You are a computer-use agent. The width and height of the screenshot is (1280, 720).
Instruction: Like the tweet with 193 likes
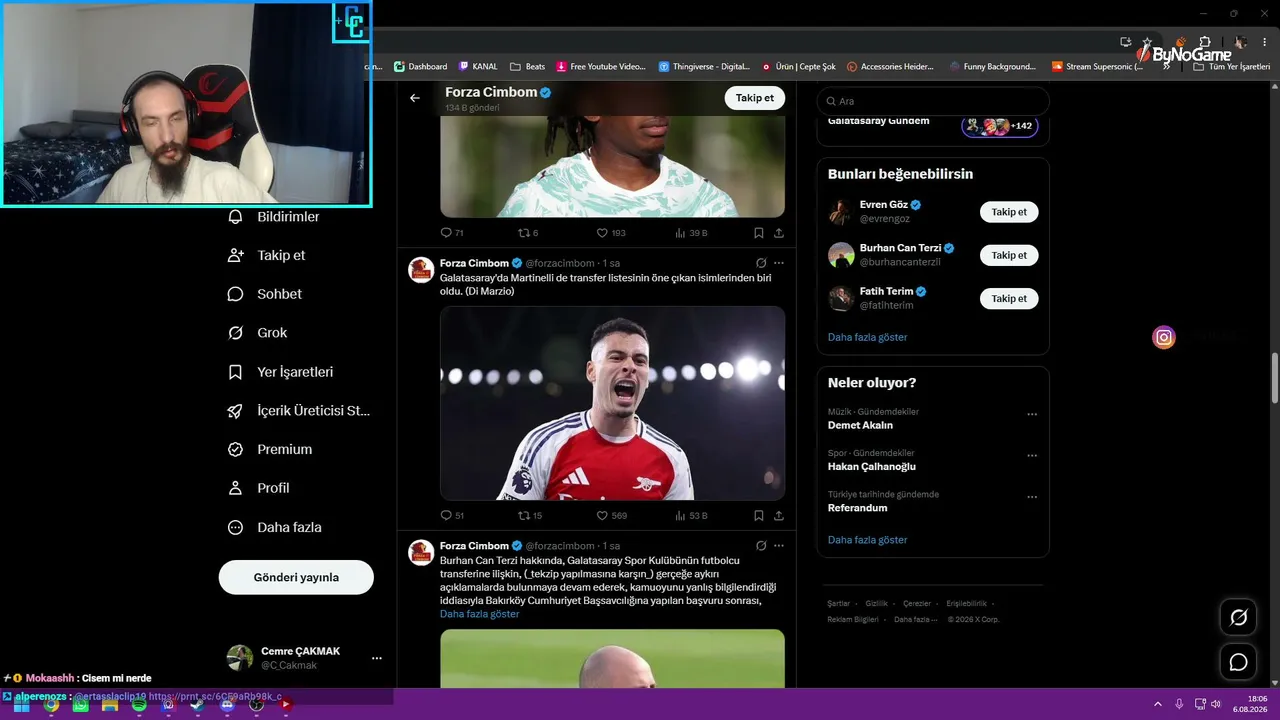(x=610, y=233)
